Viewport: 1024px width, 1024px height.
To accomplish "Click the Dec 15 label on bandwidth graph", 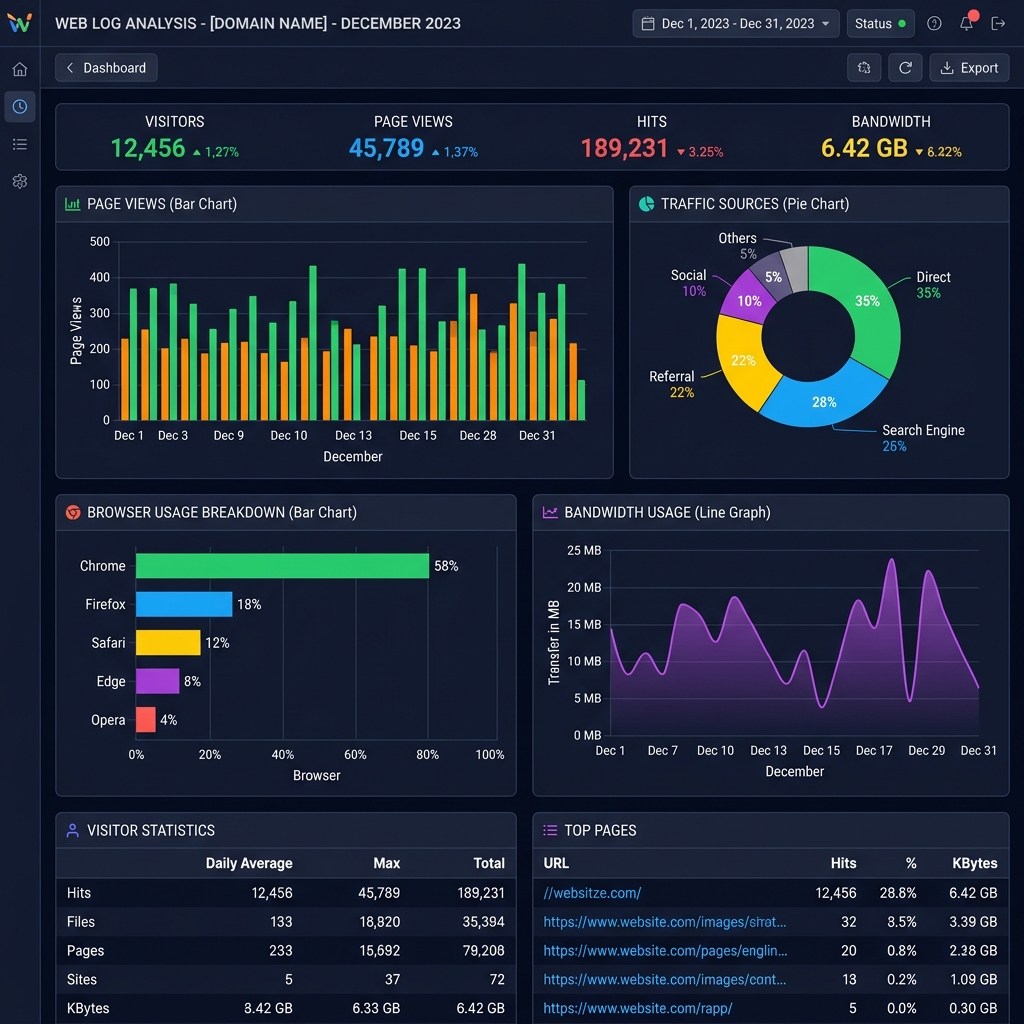I will tap(822, 751).
